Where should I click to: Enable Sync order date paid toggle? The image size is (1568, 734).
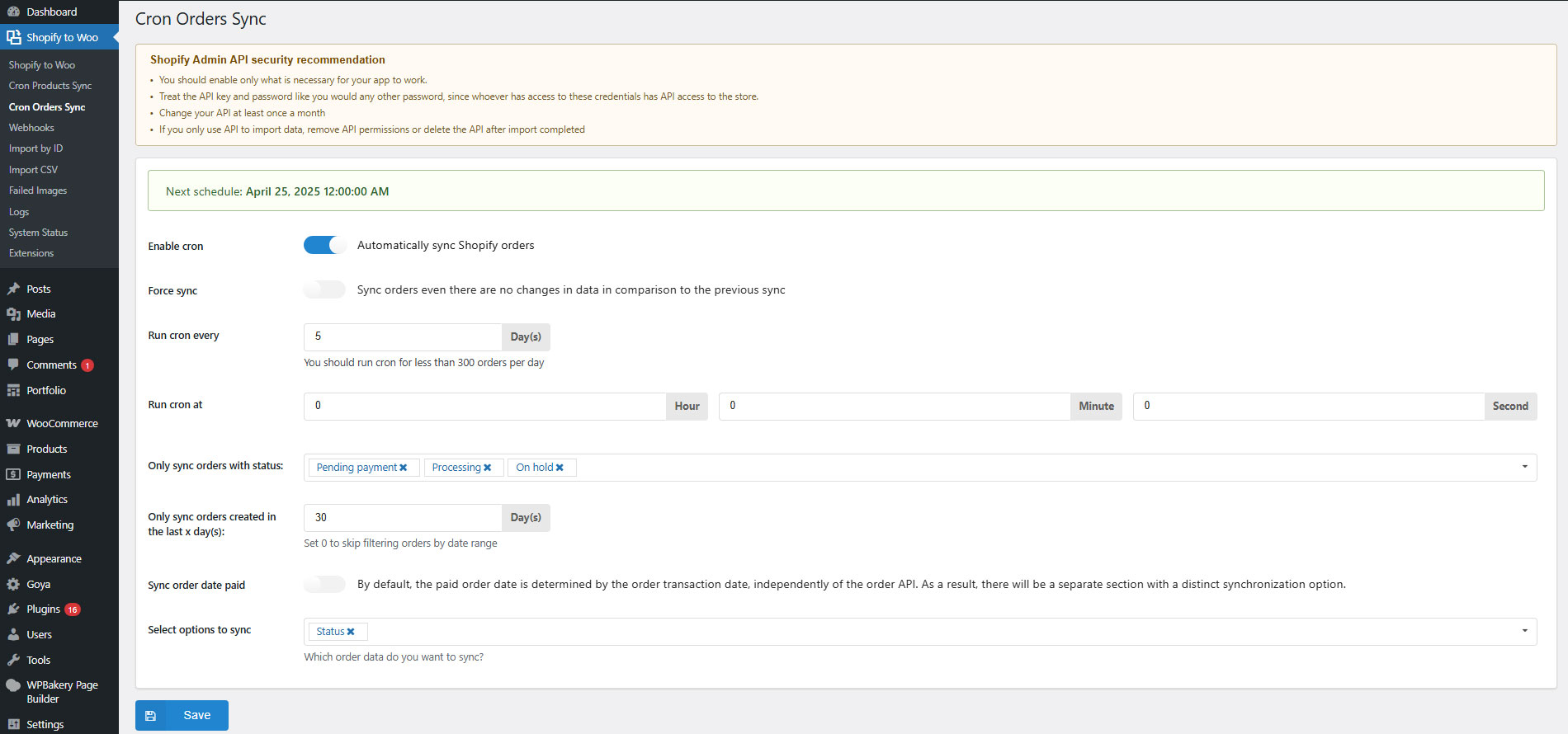[324, 584]
